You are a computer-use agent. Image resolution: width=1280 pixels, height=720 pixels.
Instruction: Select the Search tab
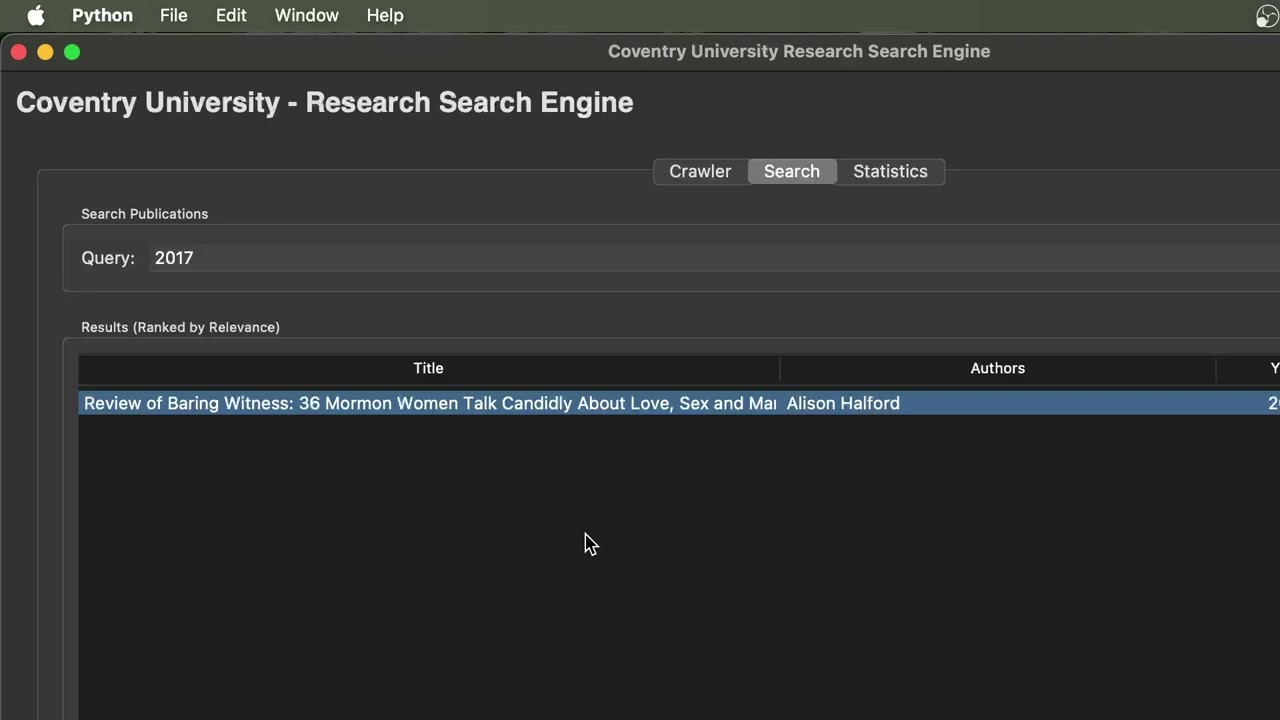coord(792,171)
